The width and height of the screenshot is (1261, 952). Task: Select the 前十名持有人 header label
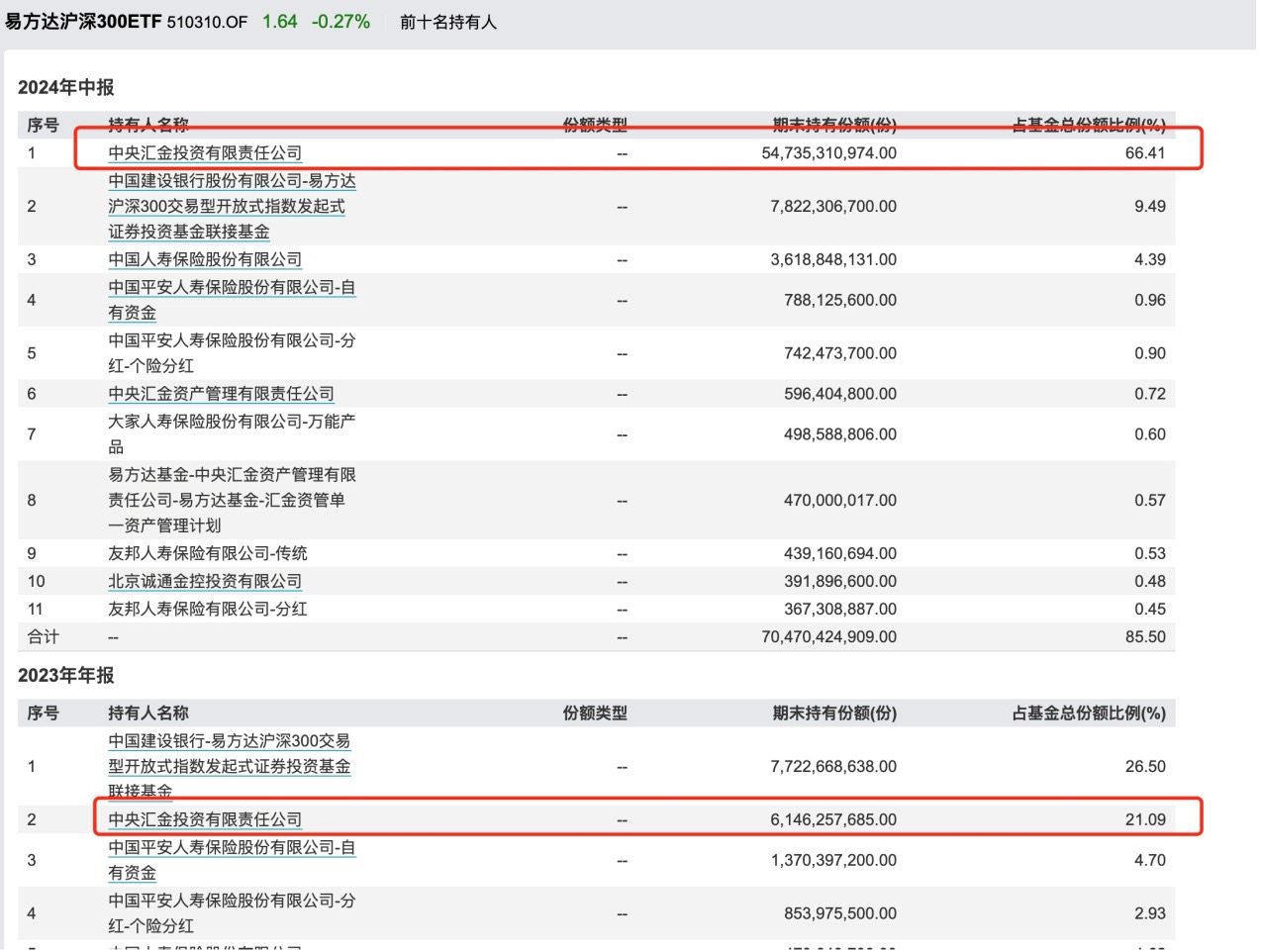(x=448, y=23)
